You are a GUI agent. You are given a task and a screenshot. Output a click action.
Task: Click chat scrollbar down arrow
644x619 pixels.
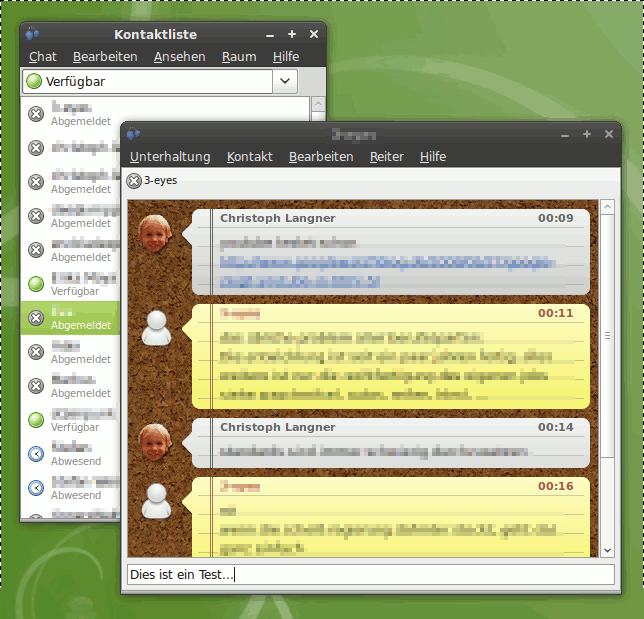pos(607,550)
